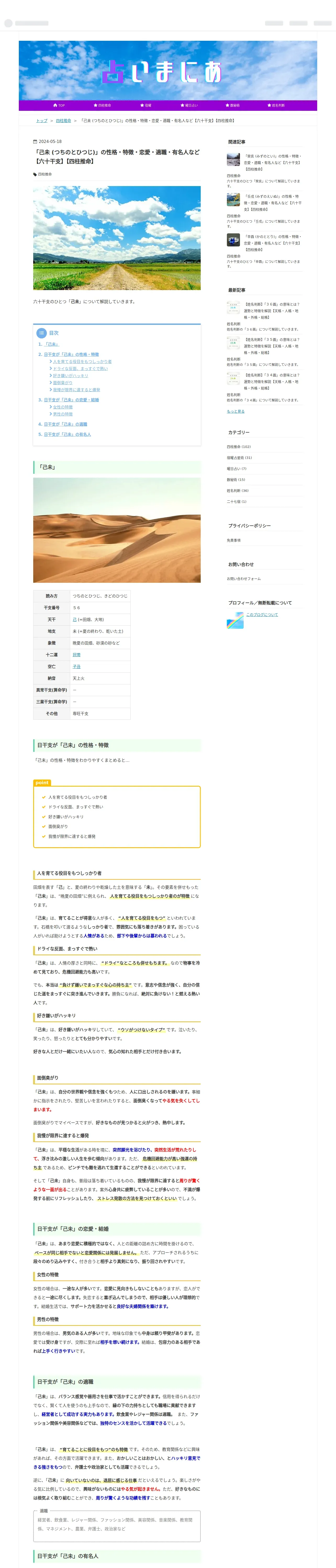Click the country road hero image
Screen dimensions: 336x1568
pos(116,238)
